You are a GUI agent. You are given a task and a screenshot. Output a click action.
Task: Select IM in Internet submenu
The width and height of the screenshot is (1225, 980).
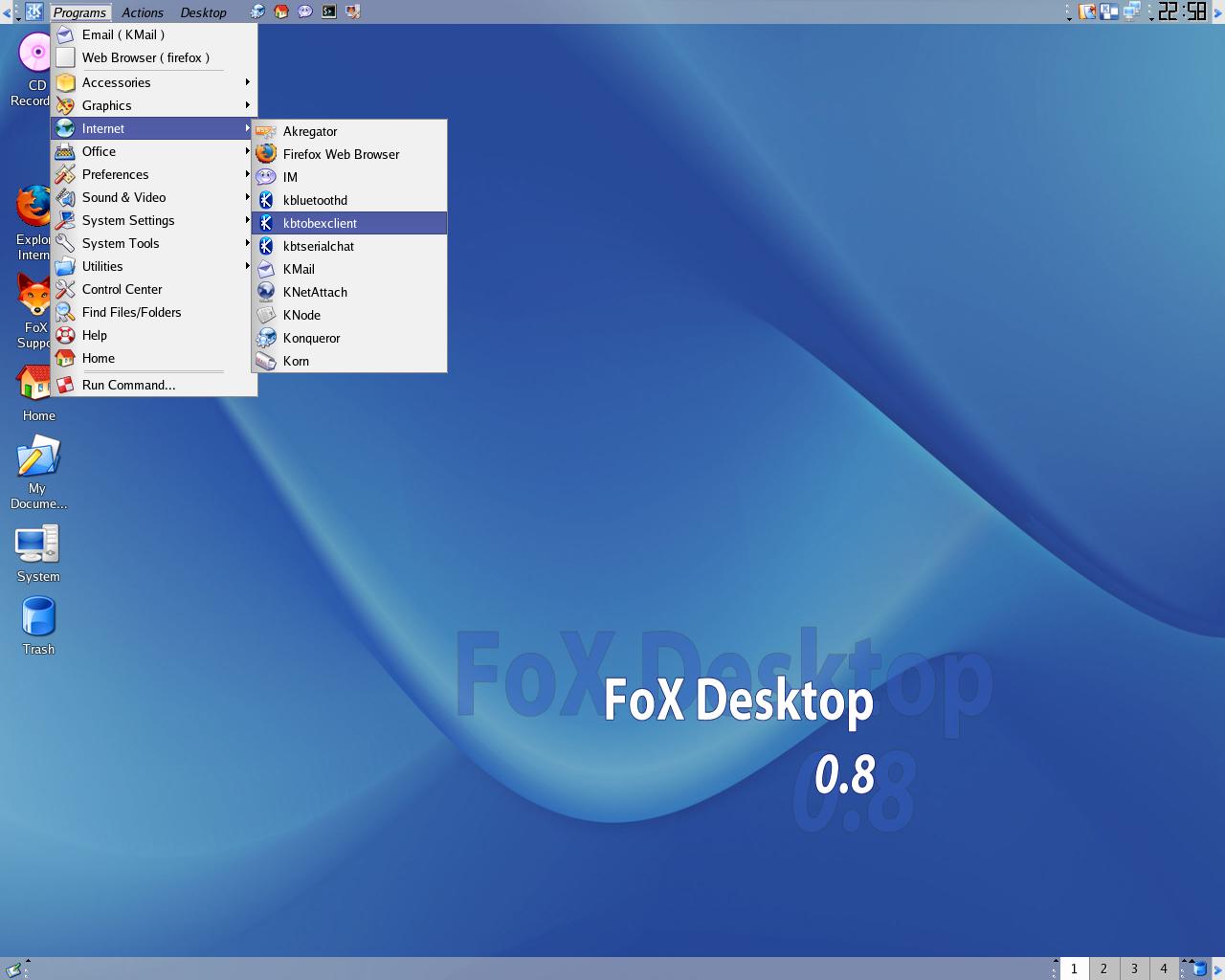click(x=349, y=177)
